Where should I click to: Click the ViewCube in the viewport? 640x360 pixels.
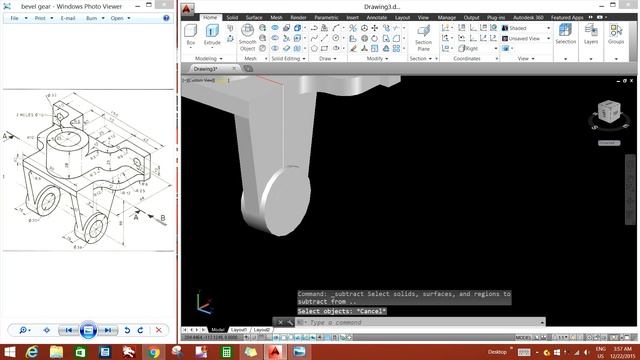tap(609, 111)
